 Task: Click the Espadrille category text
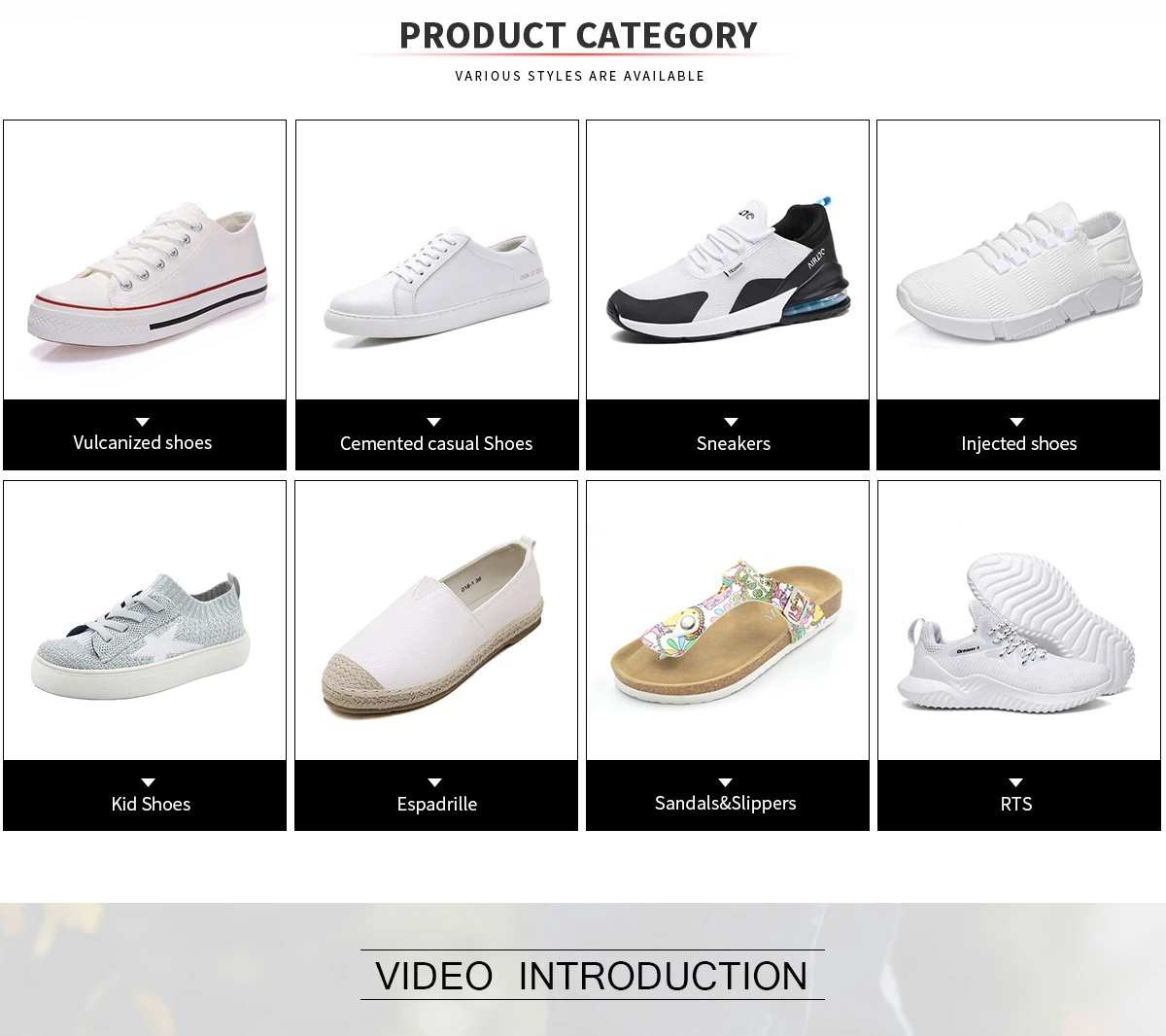click(x=437, y=805)
